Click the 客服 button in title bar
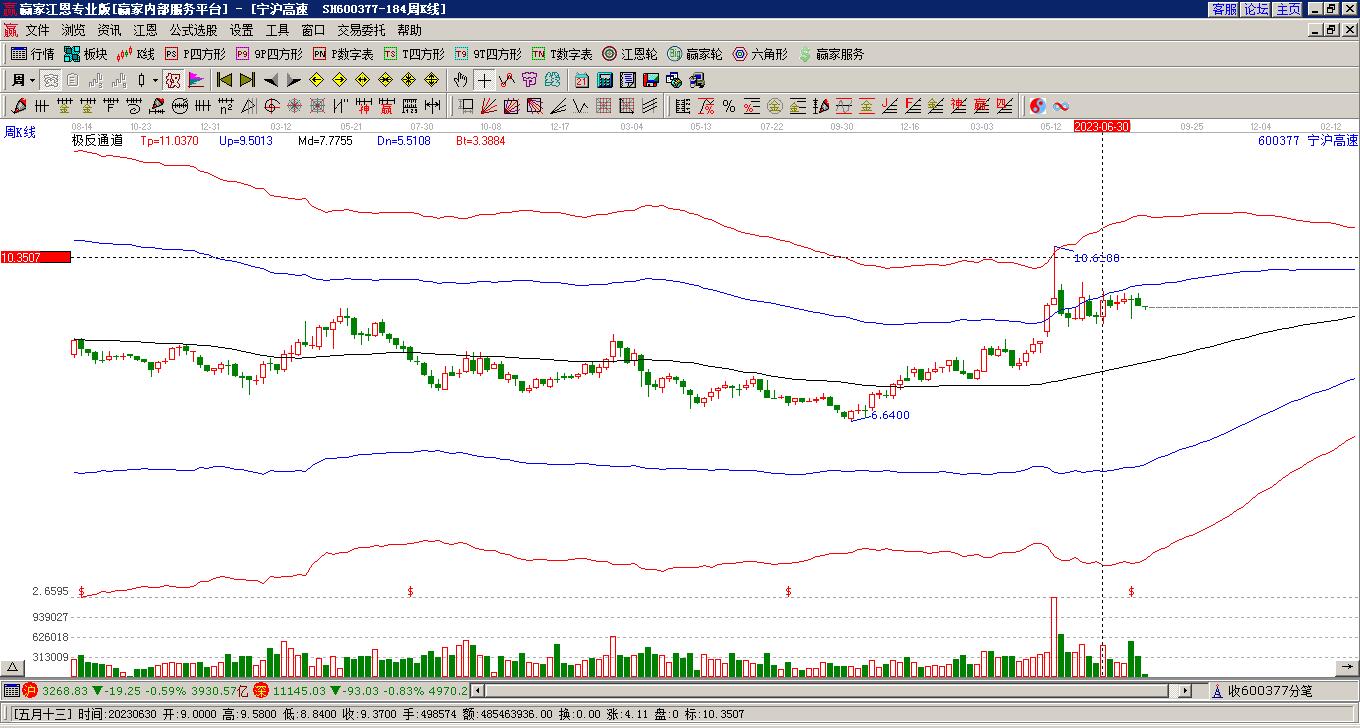 point(1224,9)
